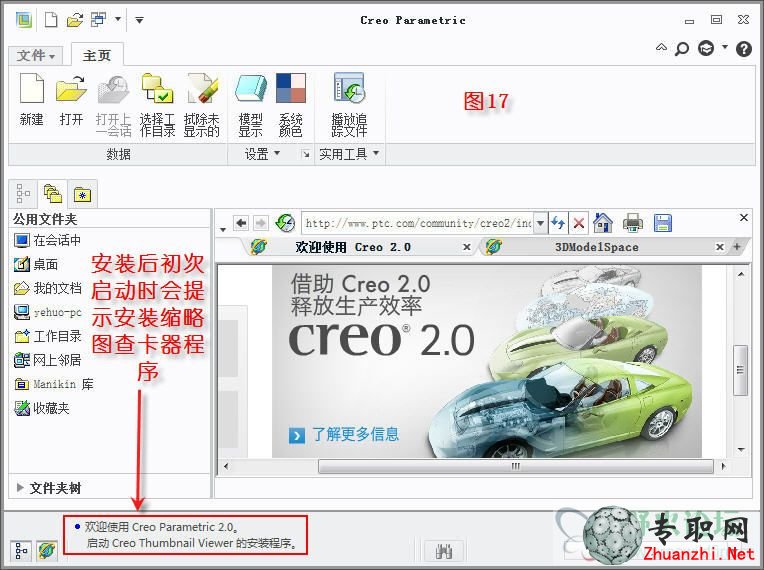Close the embedded browser panel
Screen dimensions: 764x570
point(744,217)
